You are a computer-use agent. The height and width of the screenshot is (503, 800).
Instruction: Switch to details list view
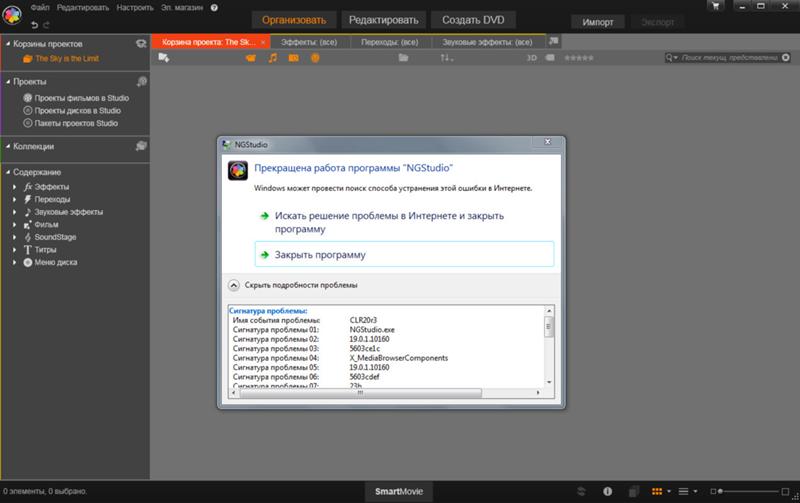[684, 491]
